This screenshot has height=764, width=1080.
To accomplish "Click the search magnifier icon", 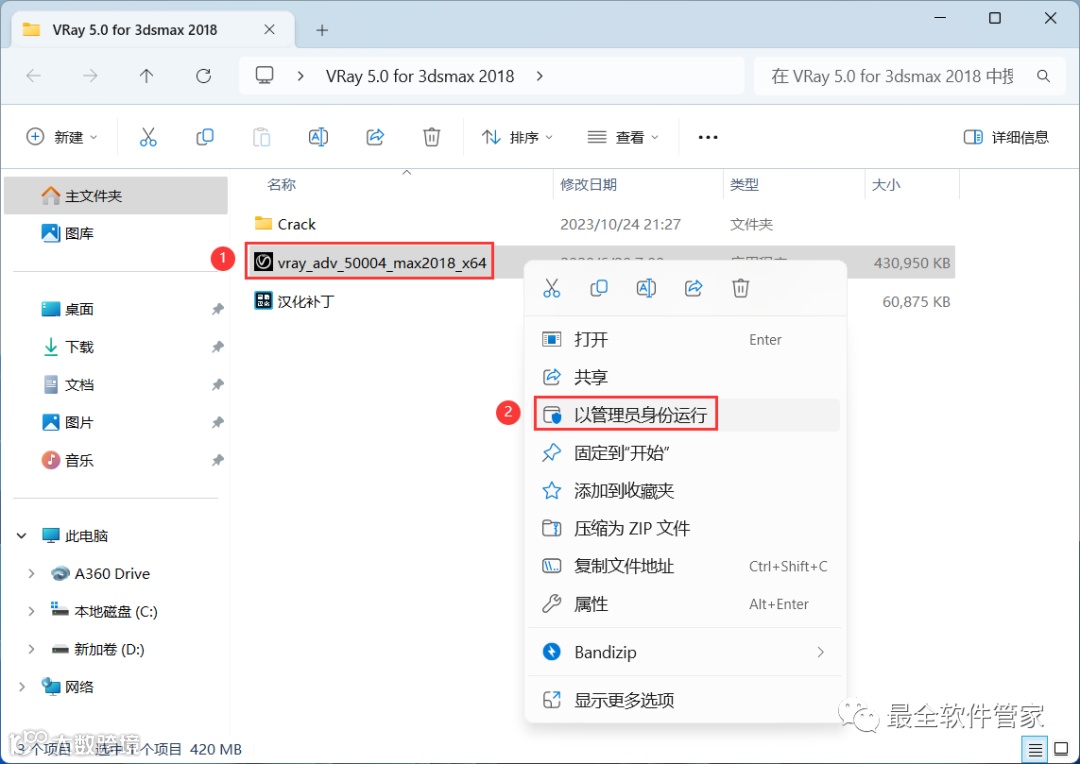I will coord(1043,76).
